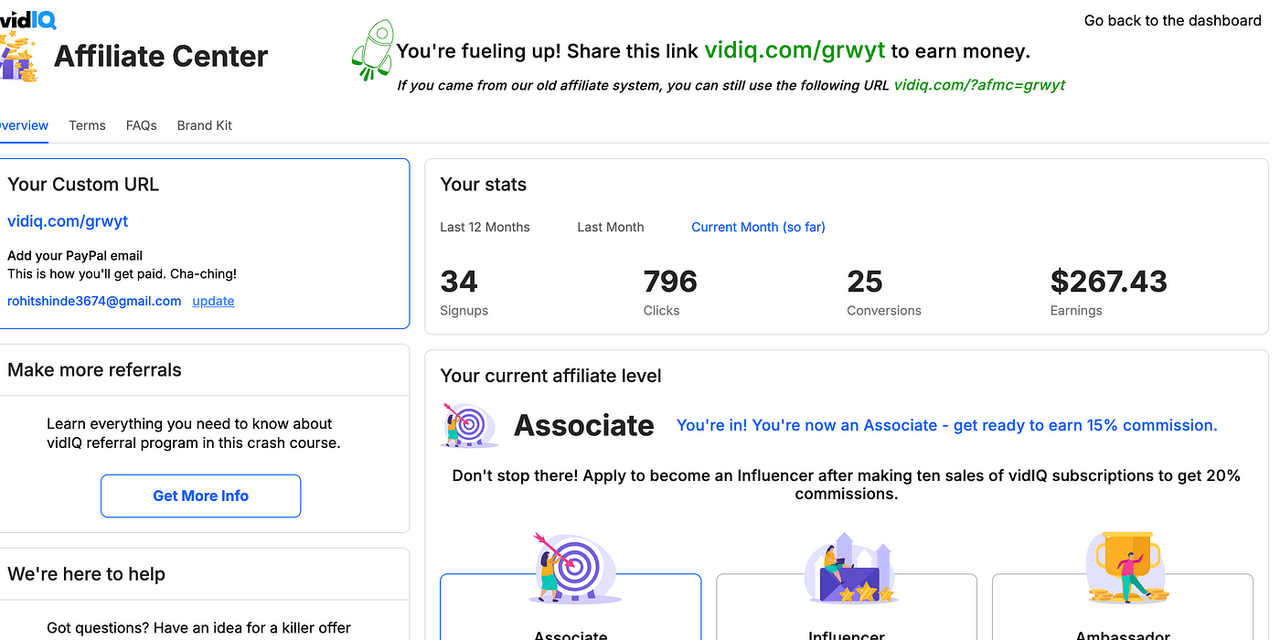This screenshot has height=640, width=1280.
Task: Select the Influencer level card illustration
Action: click(847, 567)
